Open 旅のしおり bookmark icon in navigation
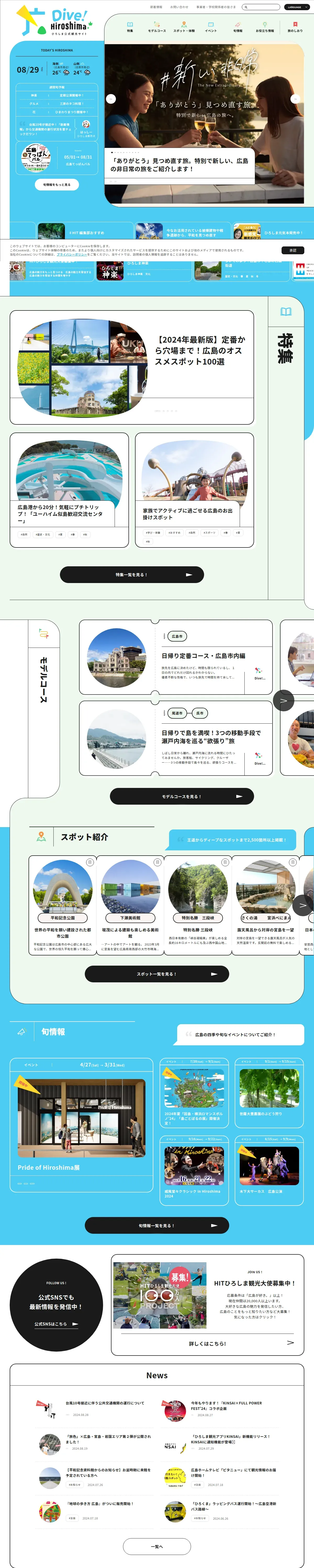Screen dimensions: 314x1568 point(295,27)
